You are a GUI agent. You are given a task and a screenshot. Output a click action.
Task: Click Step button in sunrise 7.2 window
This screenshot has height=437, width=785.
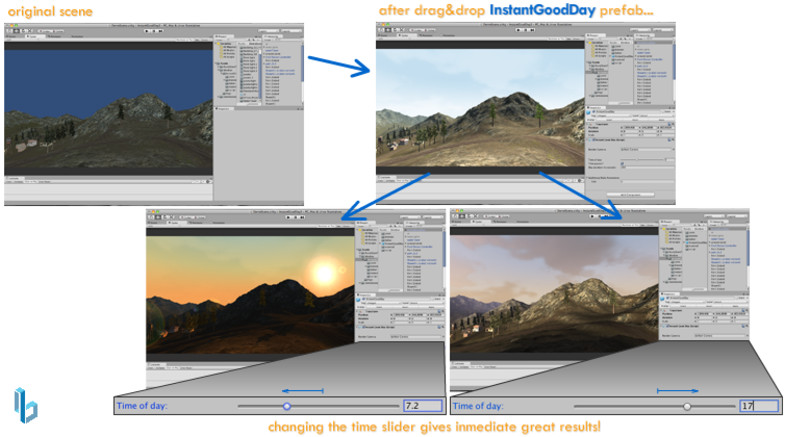[302, 217]
